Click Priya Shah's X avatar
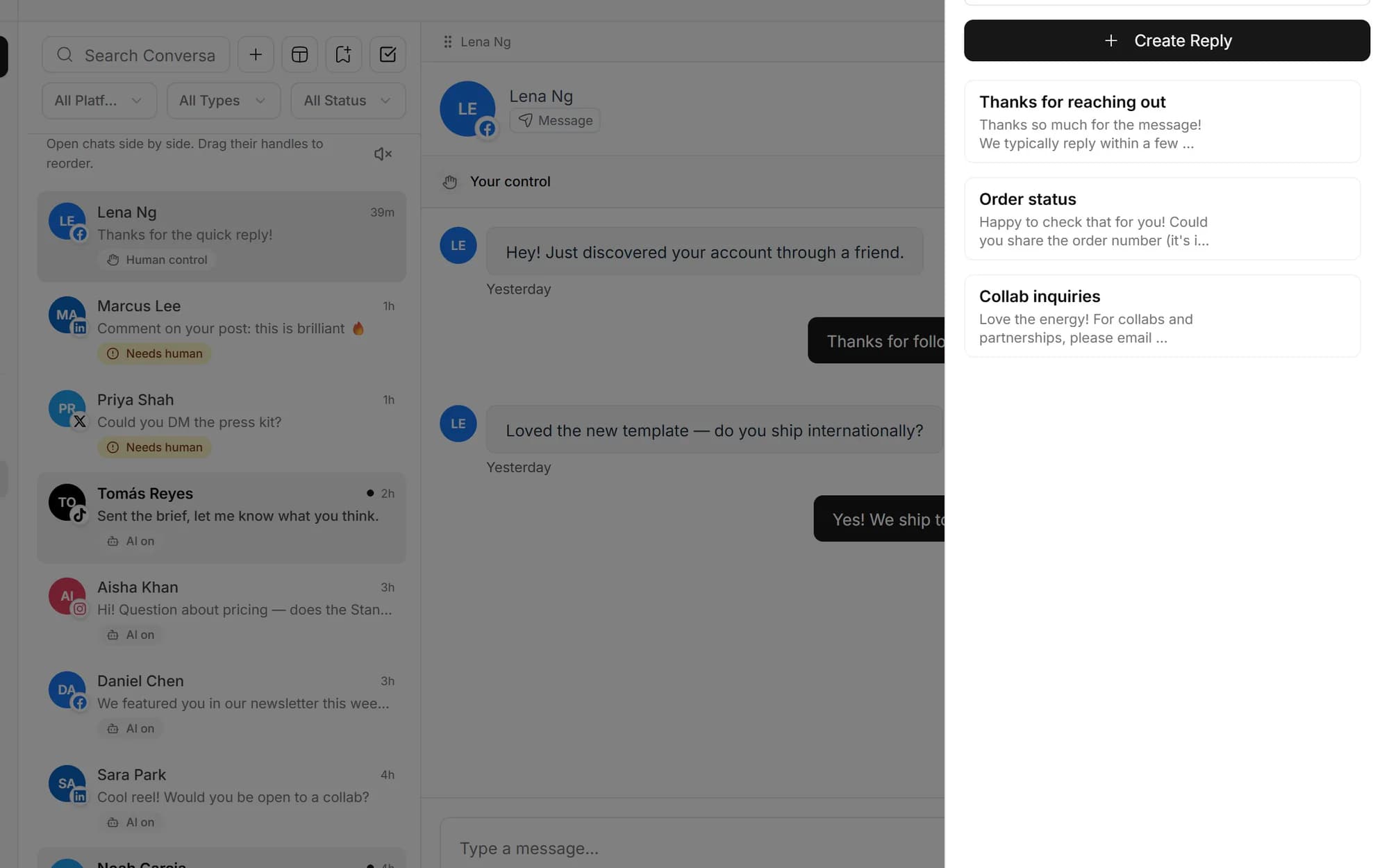 67,409
